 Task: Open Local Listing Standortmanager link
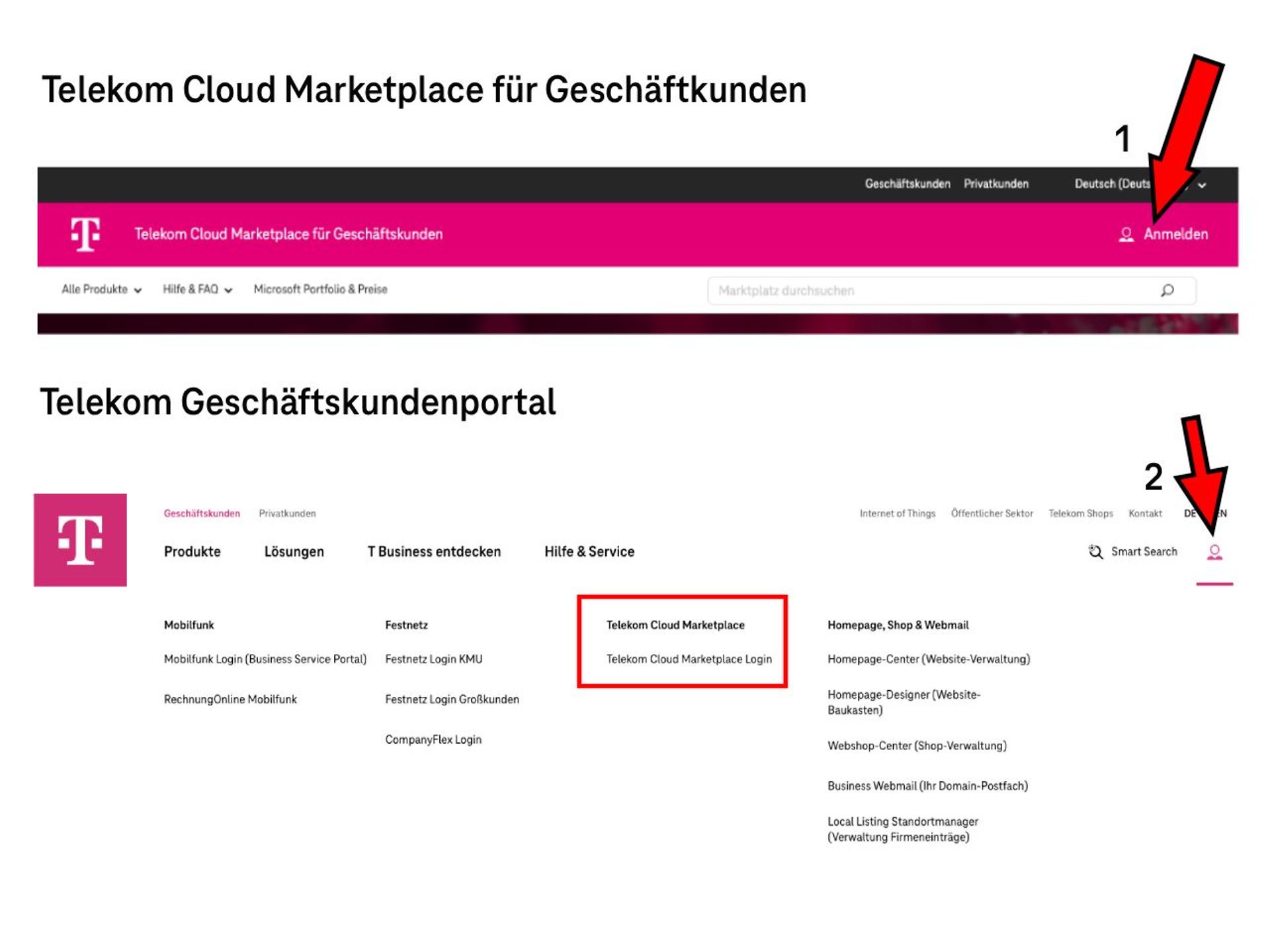point(903,829)
